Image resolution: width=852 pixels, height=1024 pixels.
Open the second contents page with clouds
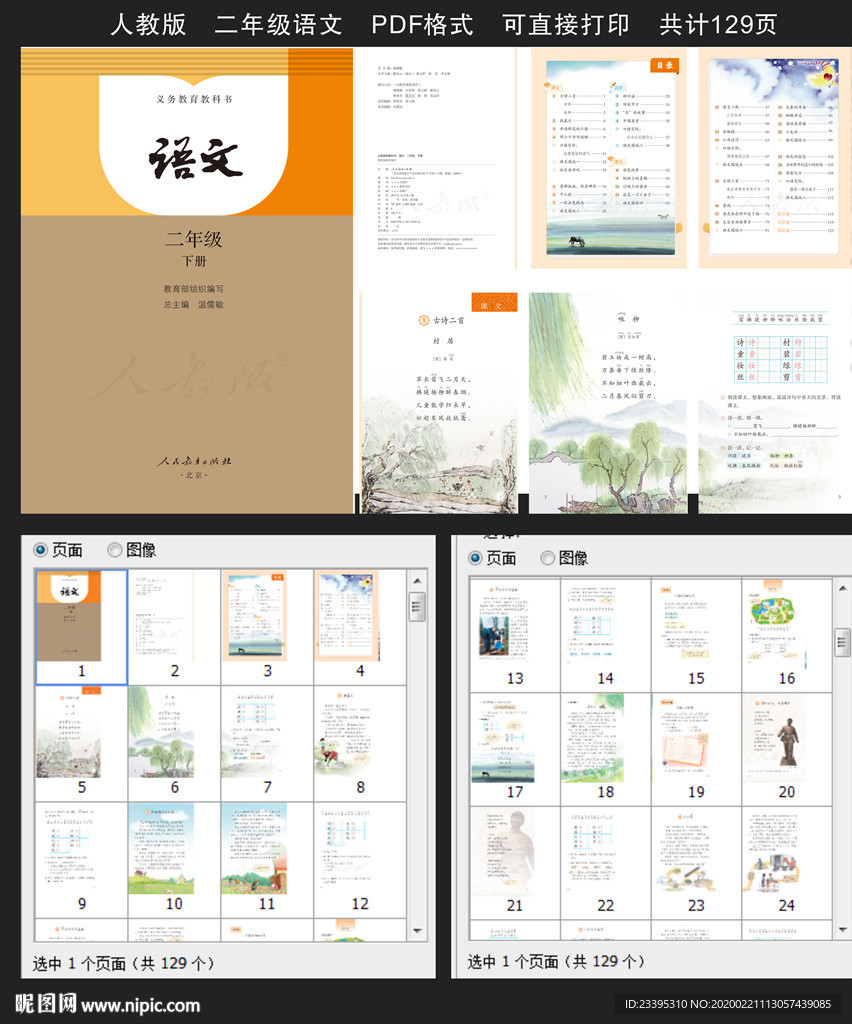coord(775,157)
